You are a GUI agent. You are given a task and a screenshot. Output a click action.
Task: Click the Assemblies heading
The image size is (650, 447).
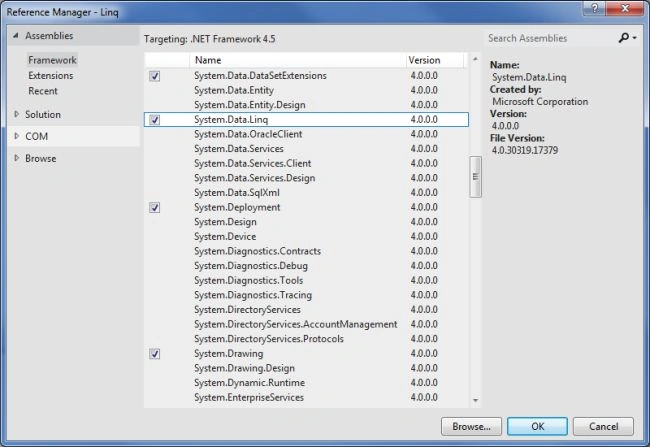[x=49, y=36]
